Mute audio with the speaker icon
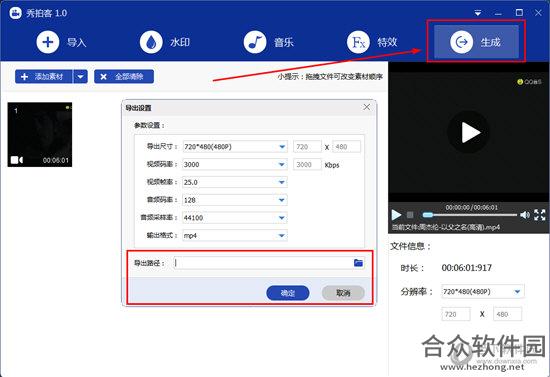This screenshot has width=550, height=377. click(x=525, y=215)
